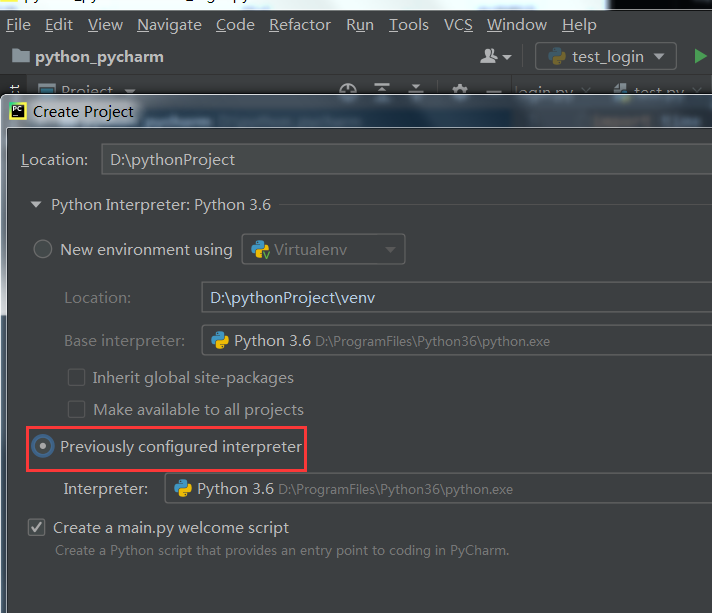Open the Run menu

(360, 25)
